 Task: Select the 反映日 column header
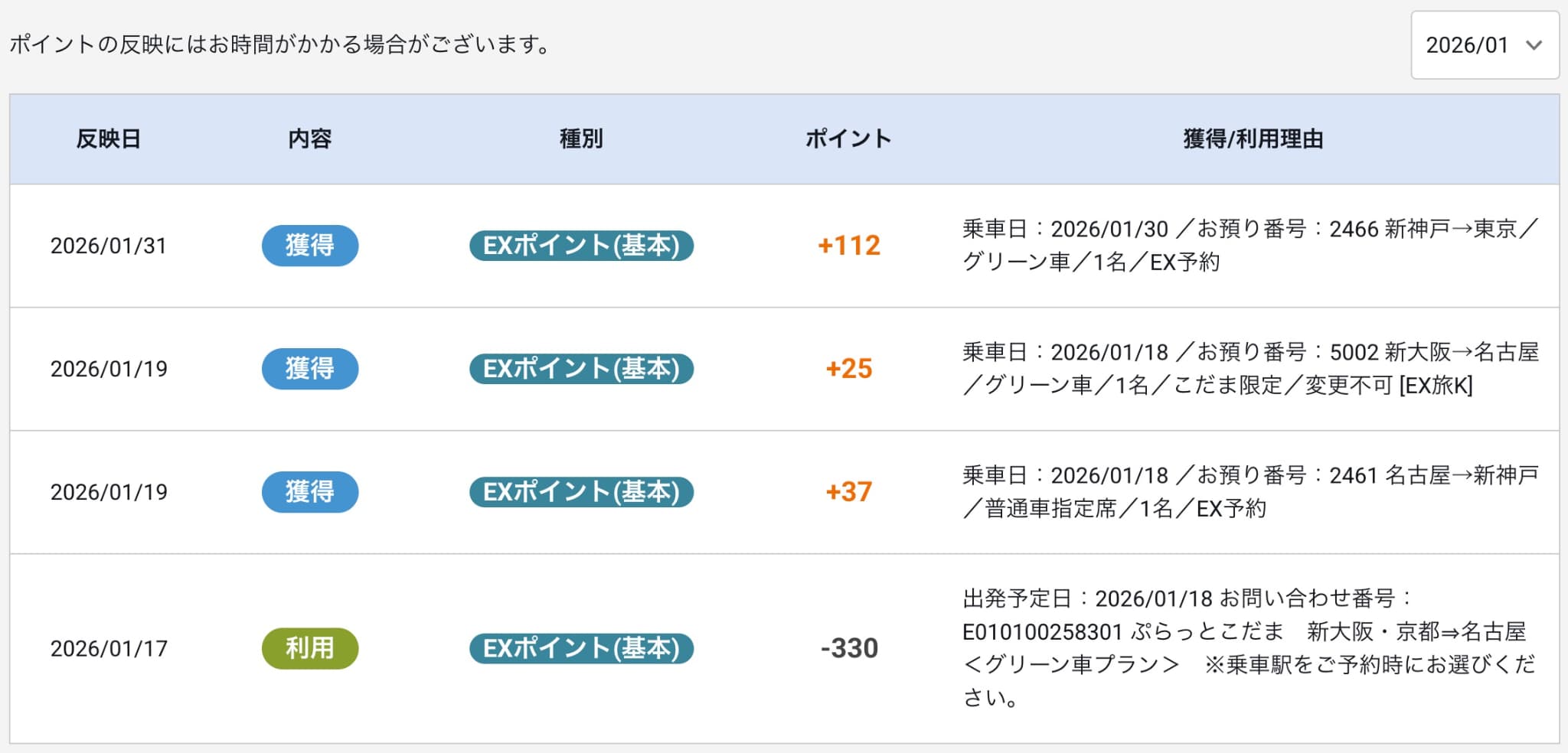click(106, 139)
